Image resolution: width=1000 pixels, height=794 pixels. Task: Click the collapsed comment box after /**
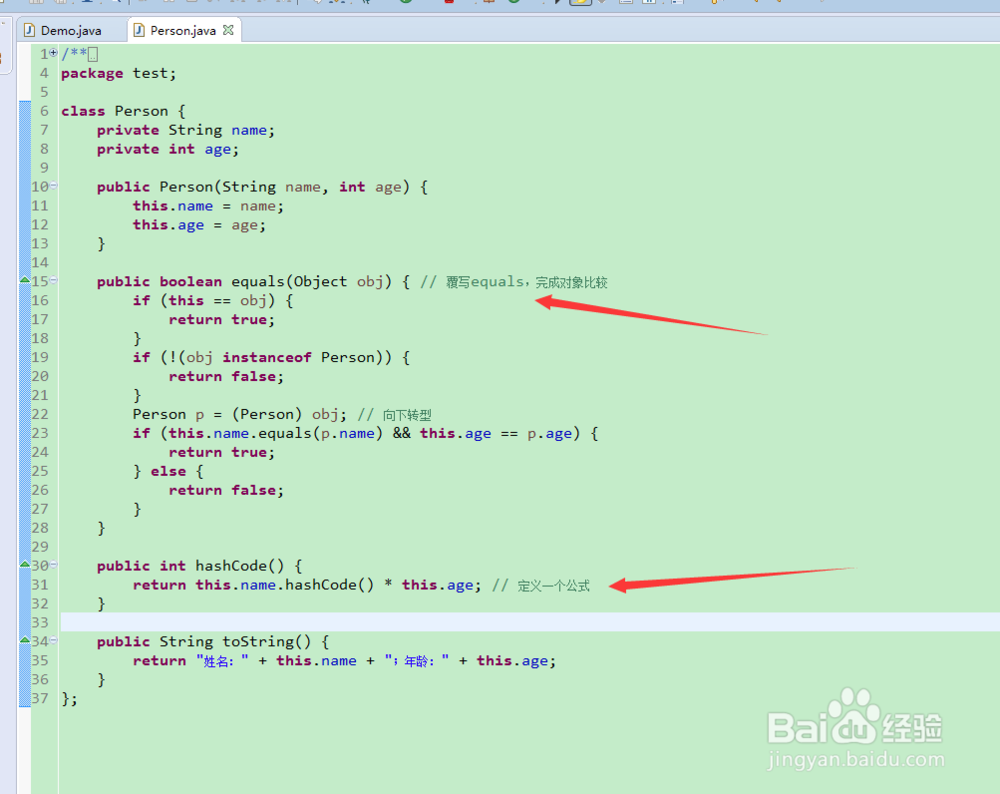point(92,55)
